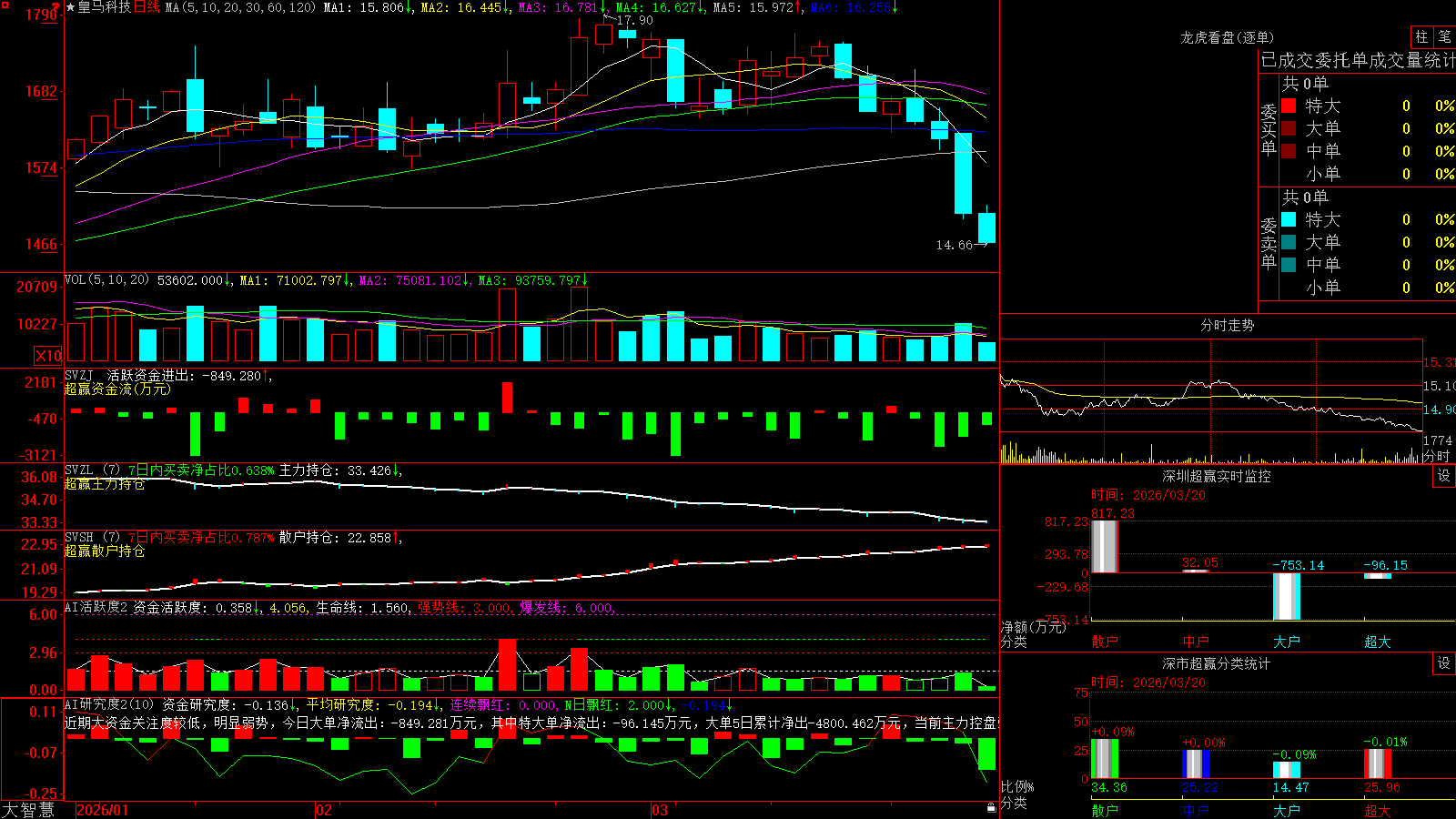This screenshot has width=1456, height=819.
Task: Click the MA3: 16.781 value
Action: click(562, 7)
